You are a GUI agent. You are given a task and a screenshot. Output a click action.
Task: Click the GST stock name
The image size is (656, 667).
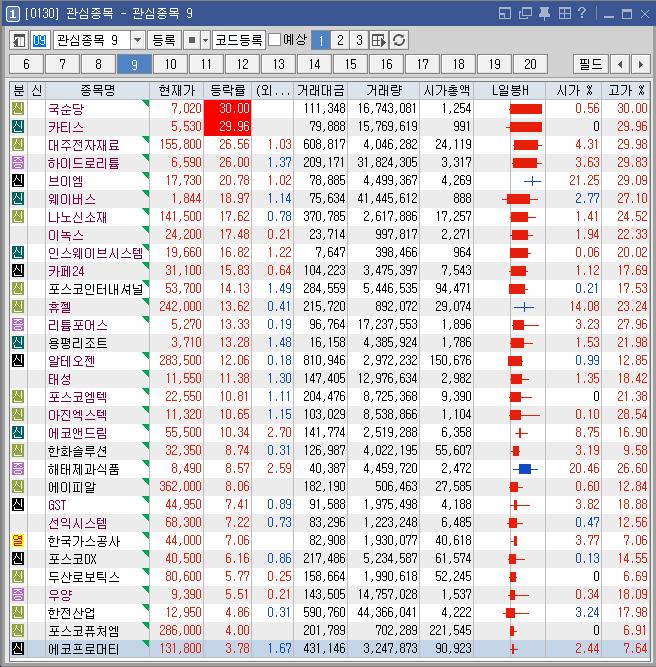click(57, 505)
